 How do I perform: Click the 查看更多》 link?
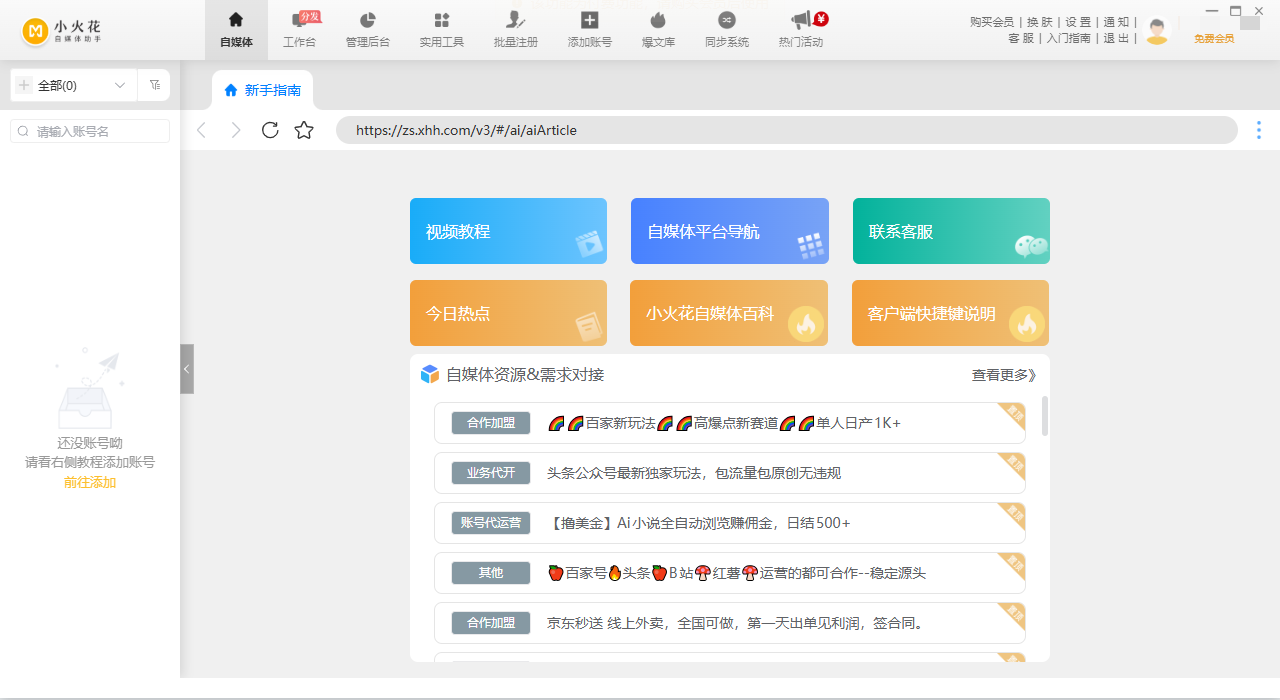1004,375
